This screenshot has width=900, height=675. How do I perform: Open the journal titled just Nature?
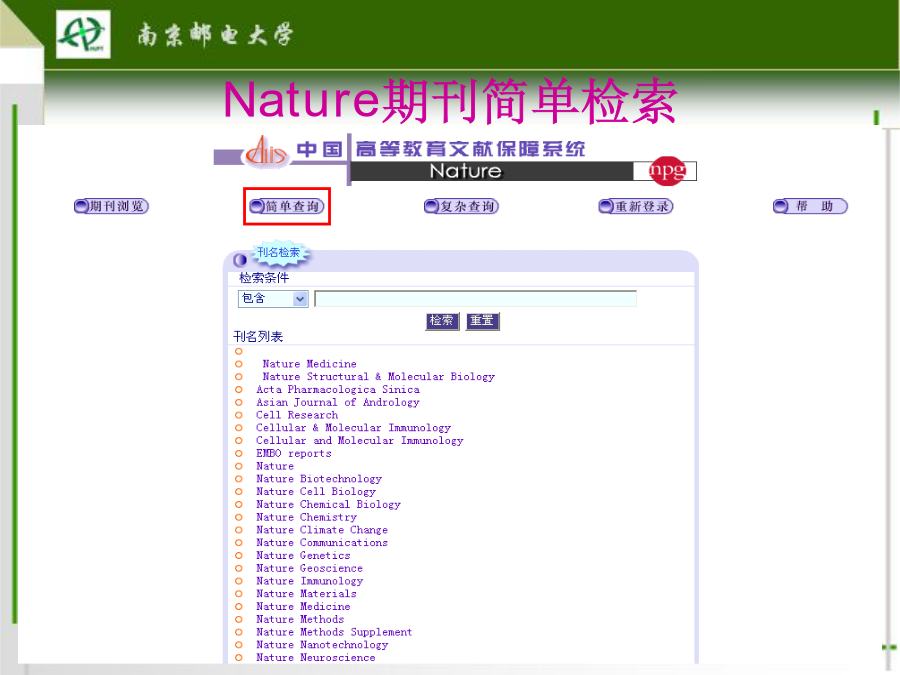tap(275, 466)
